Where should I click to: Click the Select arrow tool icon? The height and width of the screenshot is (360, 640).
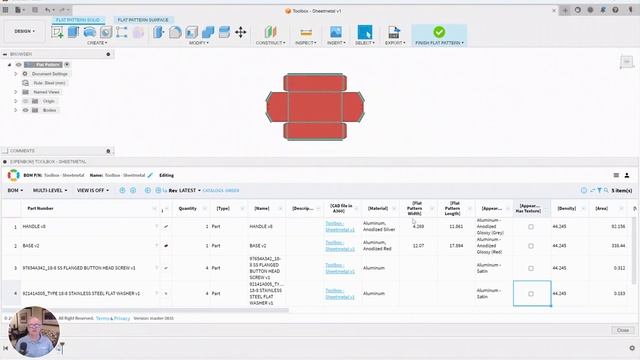[364, 32]
